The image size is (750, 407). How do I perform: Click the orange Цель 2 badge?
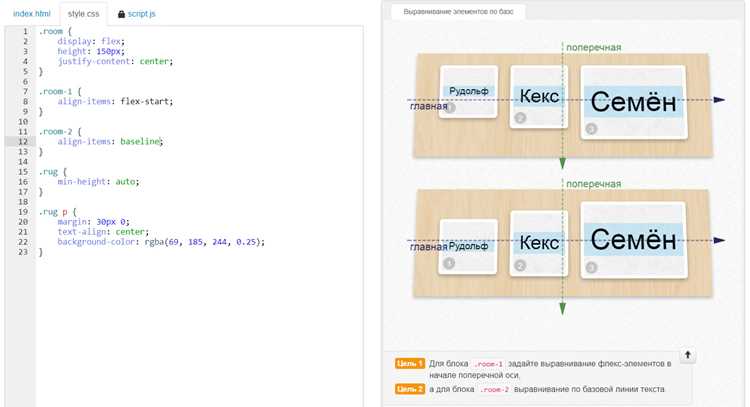pos(409,389)
